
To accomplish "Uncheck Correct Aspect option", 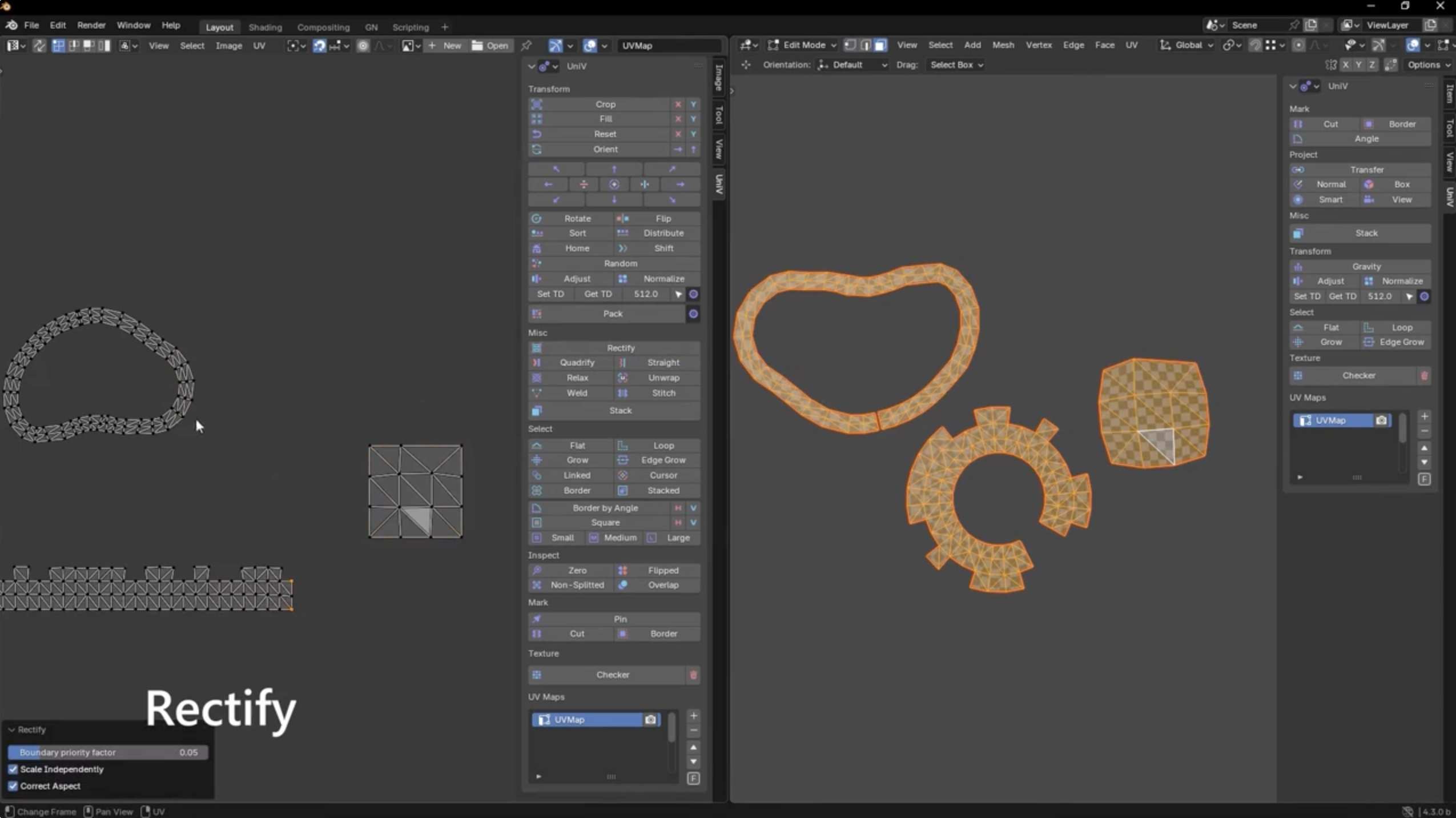I will click(13, 786).
